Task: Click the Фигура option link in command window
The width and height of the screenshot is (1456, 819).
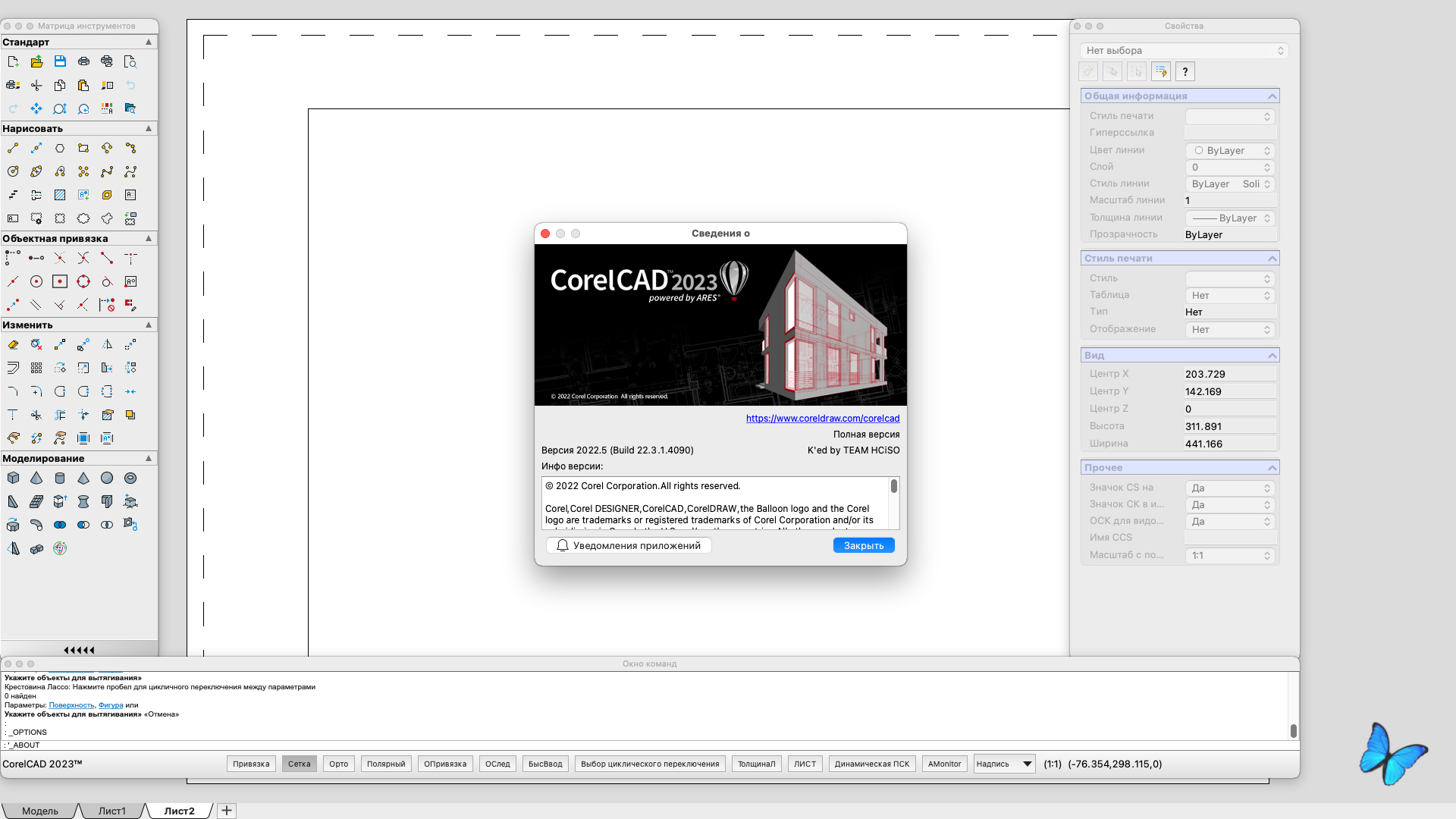Action: (x=111, y=705)
